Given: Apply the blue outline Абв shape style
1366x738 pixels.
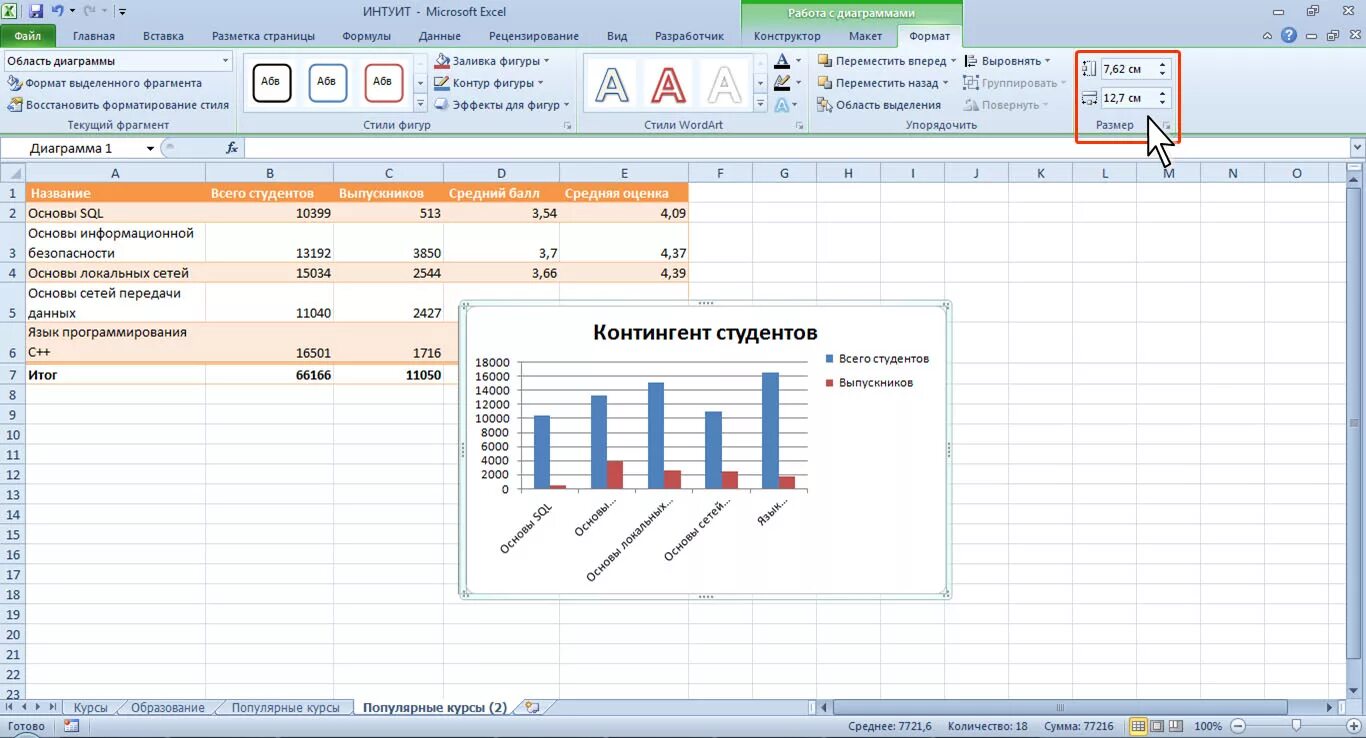Looking at the screenshot, I should (x=327, y=83).
